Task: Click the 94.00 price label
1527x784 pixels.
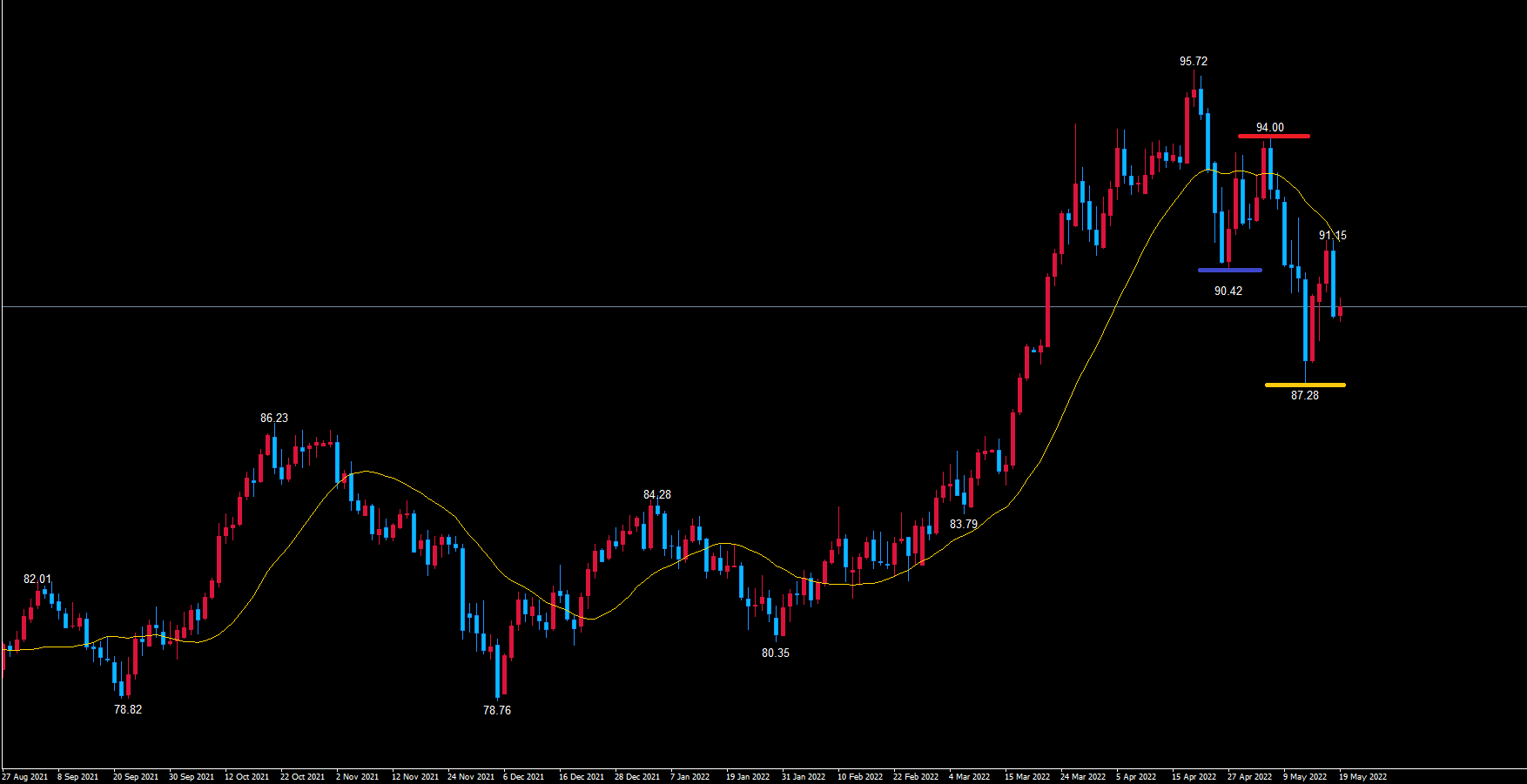Action: pyautogui.click(x=1270, y=128)
